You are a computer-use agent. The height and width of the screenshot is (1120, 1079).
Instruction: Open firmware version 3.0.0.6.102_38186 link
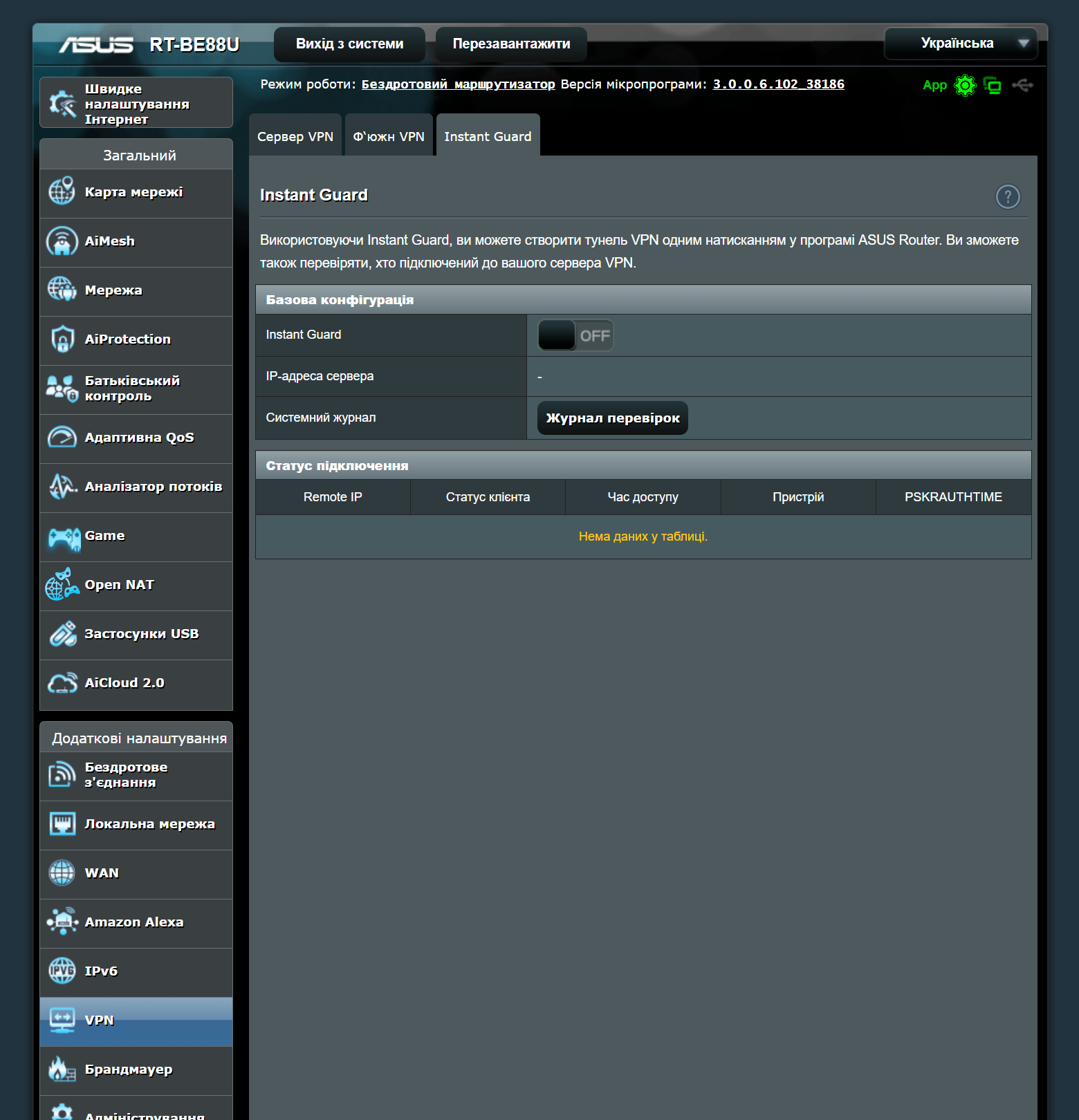point(779,84)
